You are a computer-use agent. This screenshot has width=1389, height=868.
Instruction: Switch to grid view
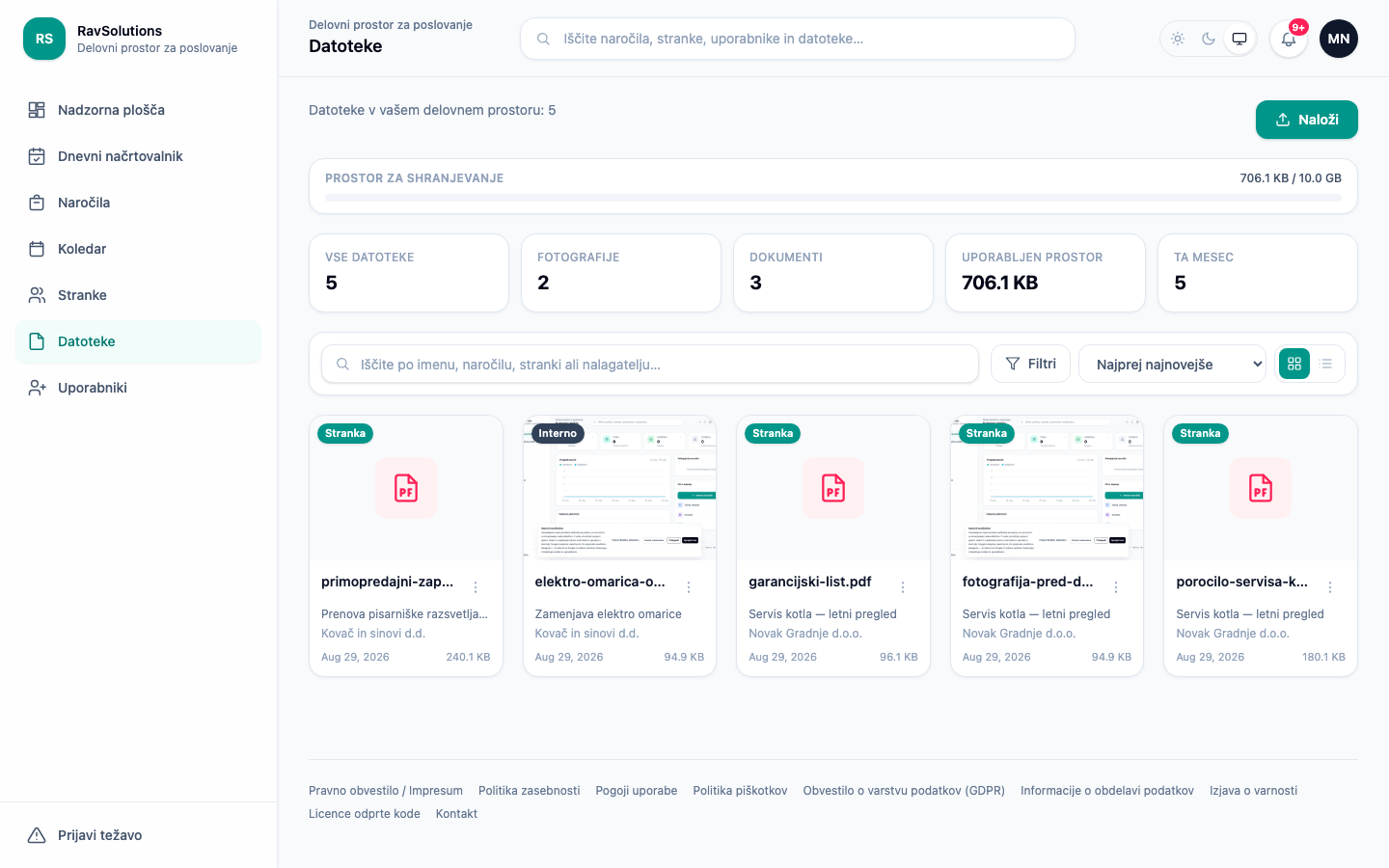click(1294, 364)
